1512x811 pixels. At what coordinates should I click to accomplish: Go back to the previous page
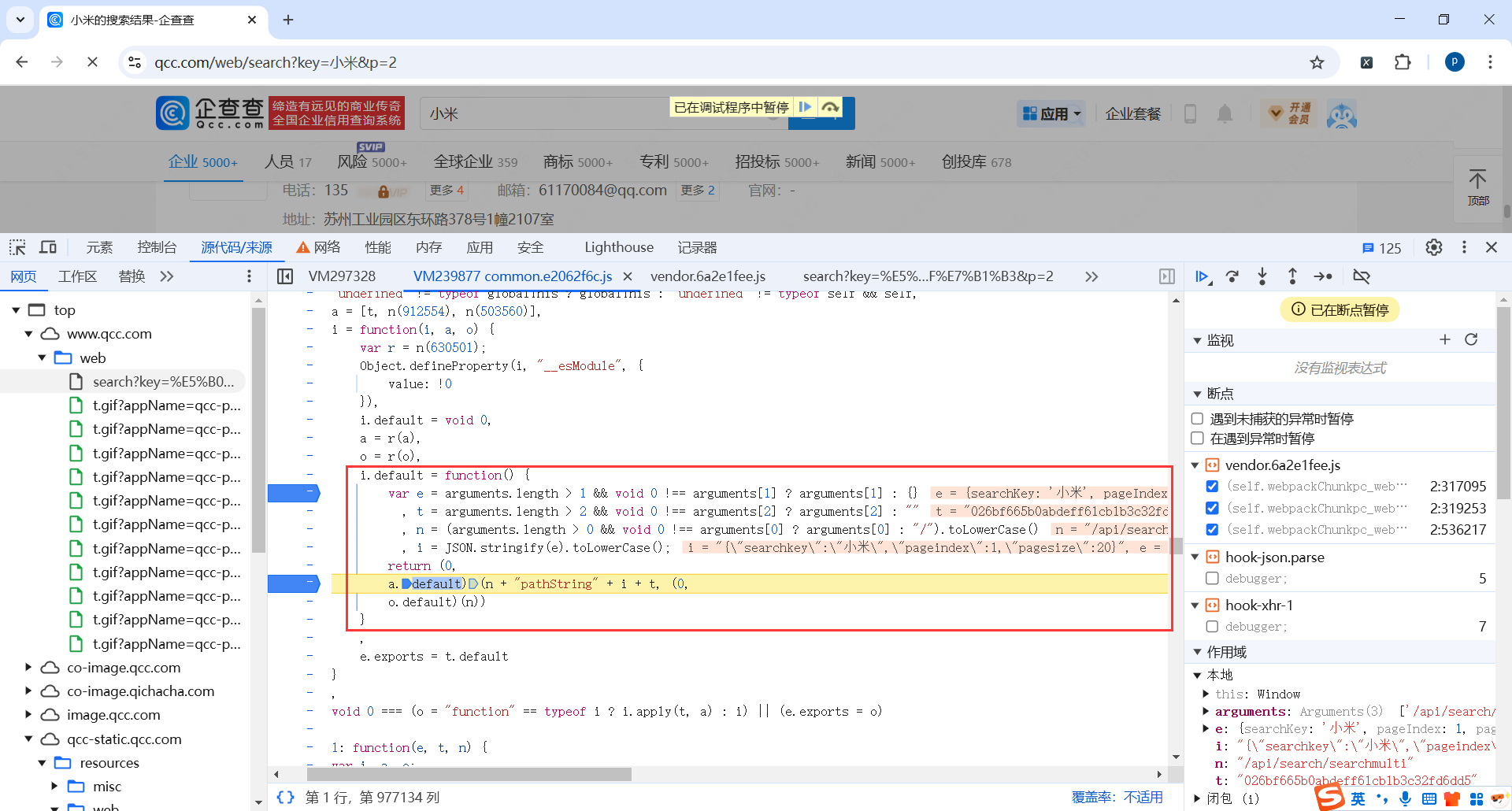coord(22,62)
